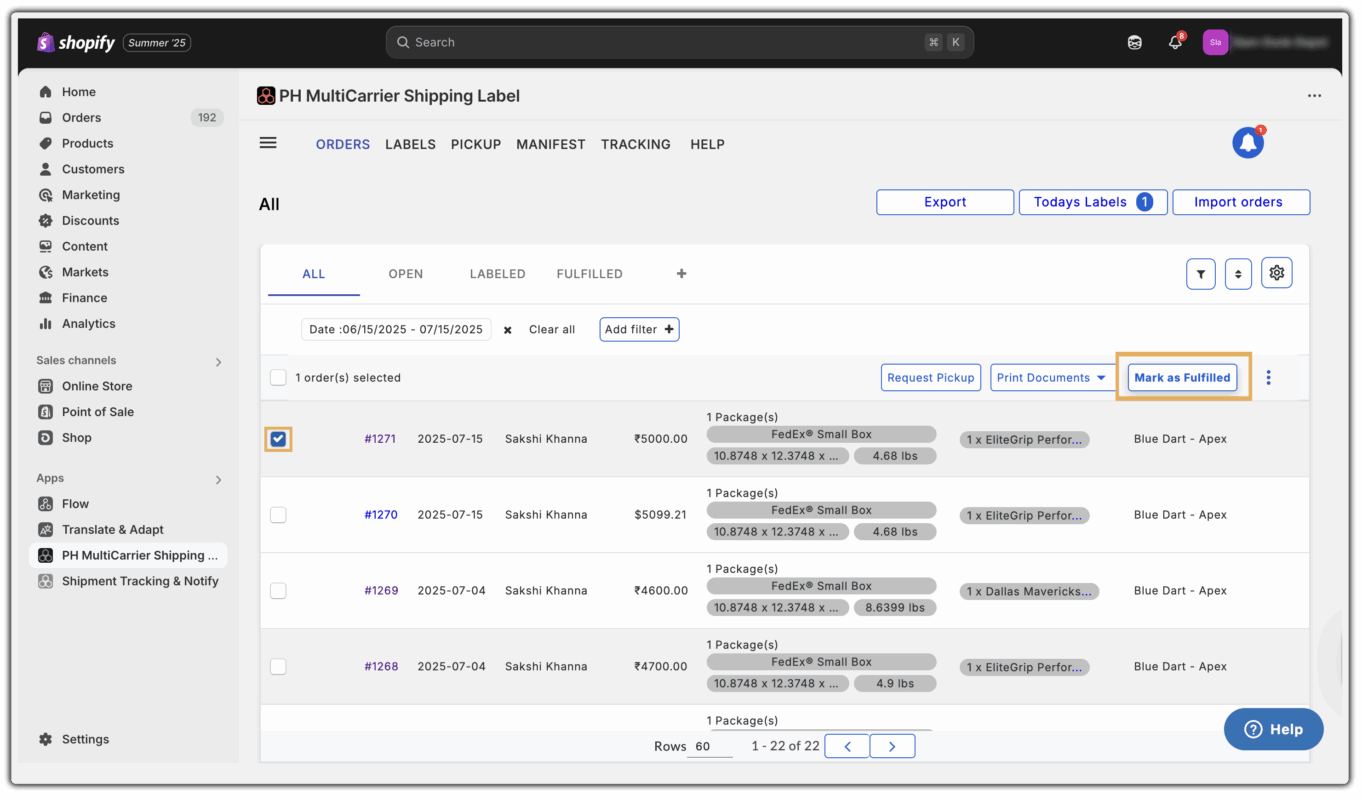Click the Shop channel icon
Screen dimensions: 1362x800
[x=45, y=438]
